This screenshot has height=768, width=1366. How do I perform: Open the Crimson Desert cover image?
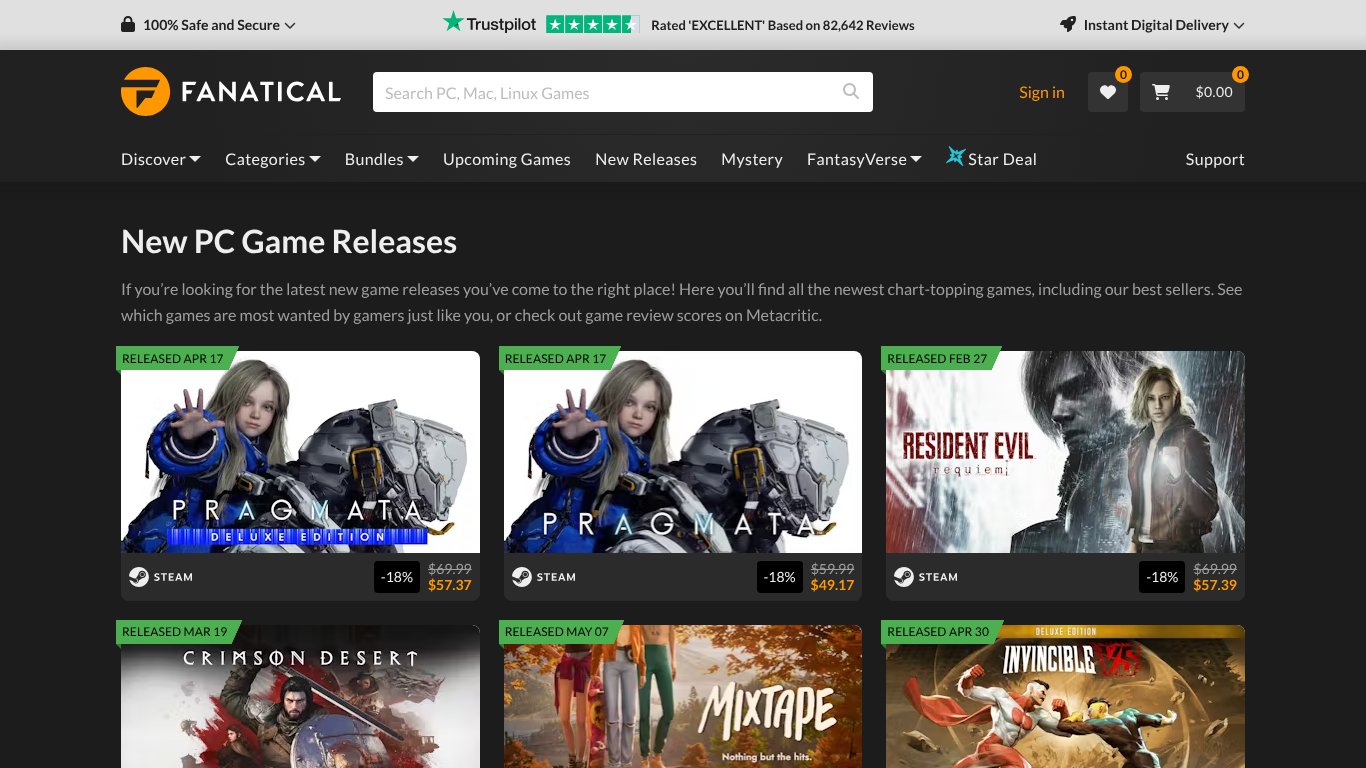[x=300, y=697]
